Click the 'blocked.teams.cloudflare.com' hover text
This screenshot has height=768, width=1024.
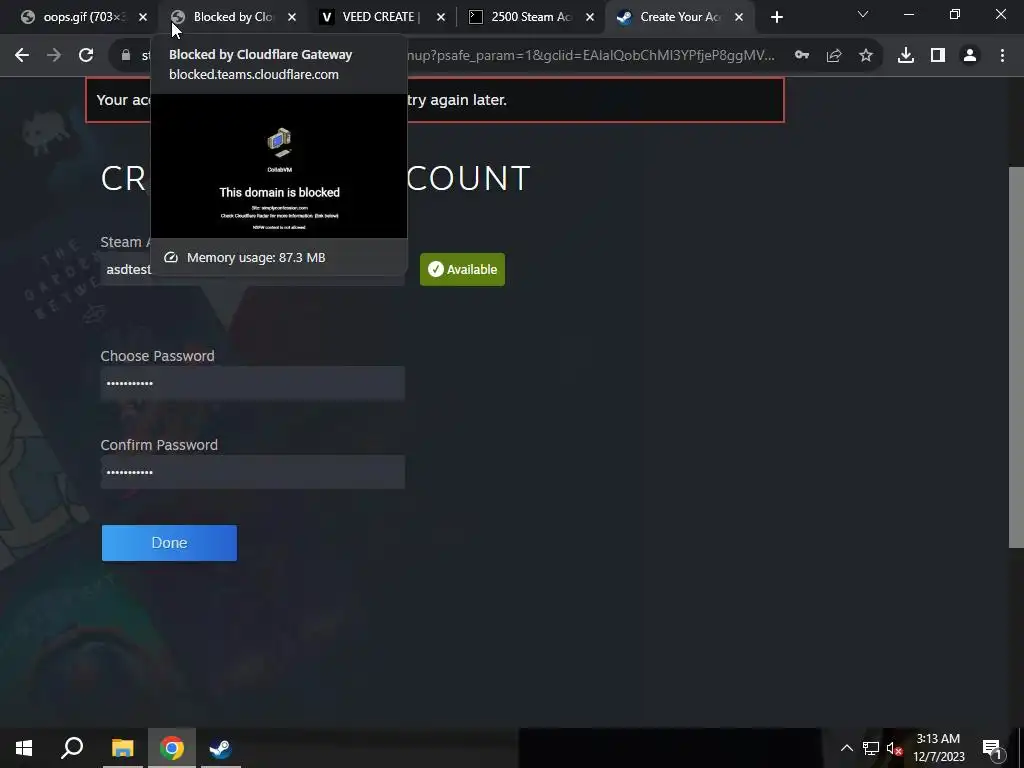tap(254, 74)
